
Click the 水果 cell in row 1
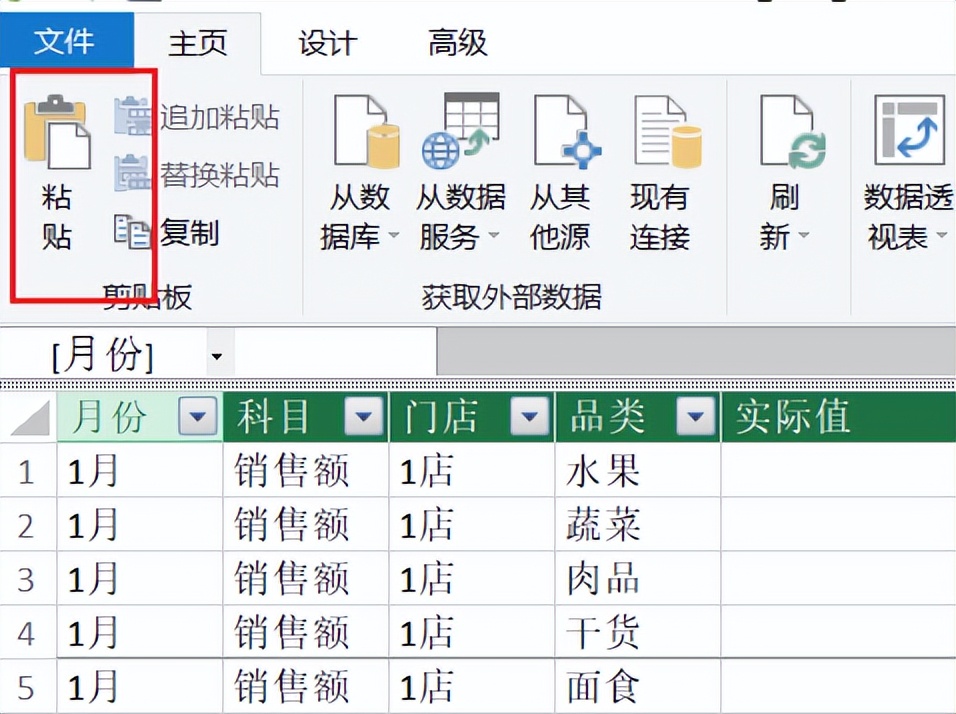[x=638, y=471]
